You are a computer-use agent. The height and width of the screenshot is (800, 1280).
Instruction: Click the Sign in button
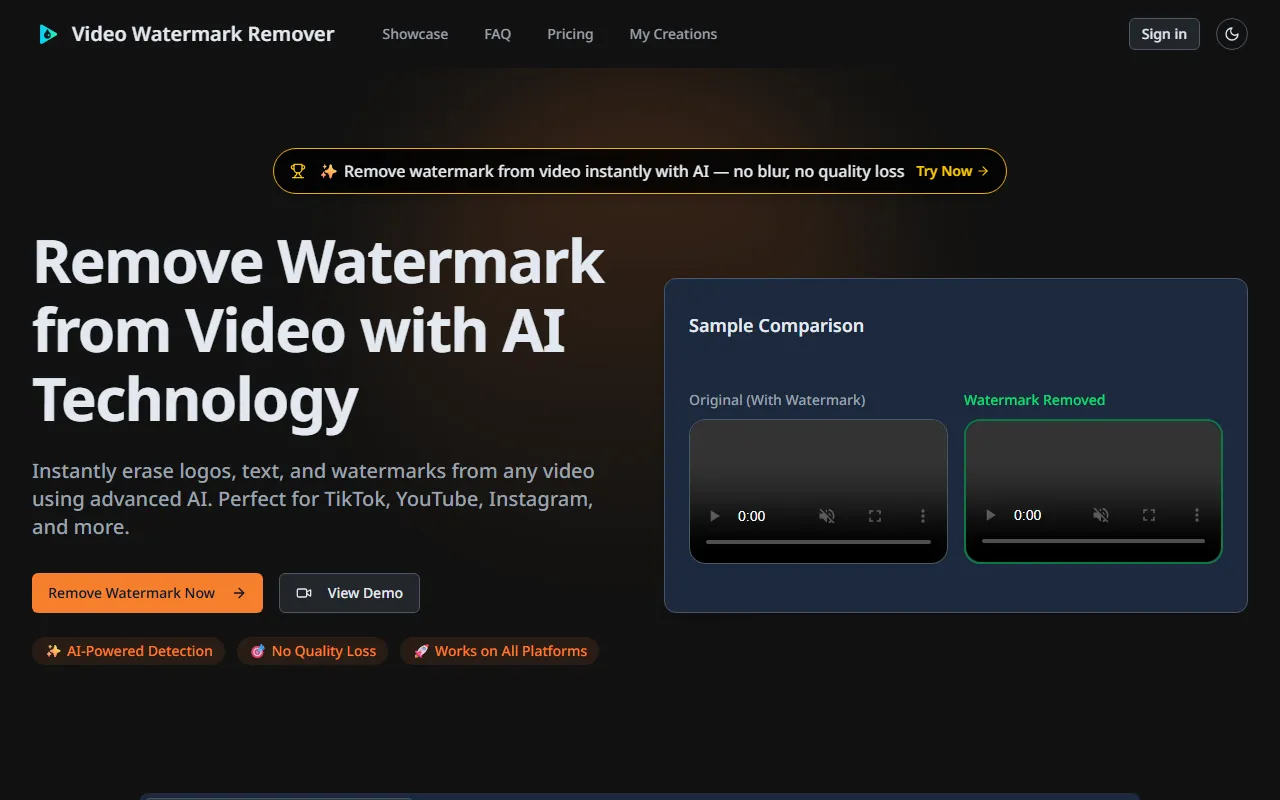pos(1163,34)
